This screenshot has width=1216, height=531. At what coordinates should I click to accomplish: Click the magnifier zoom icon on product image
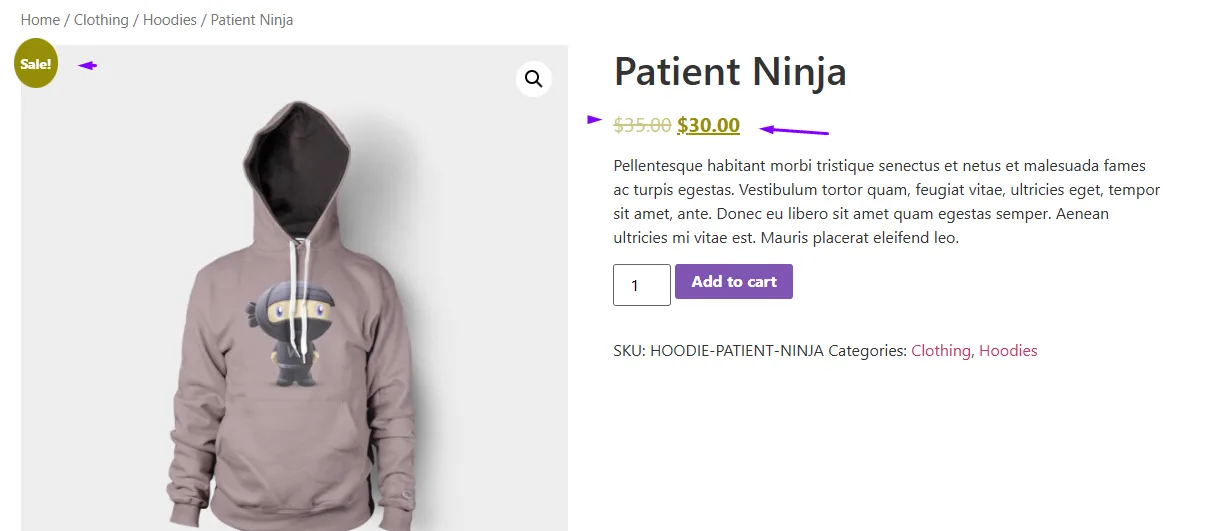pyautogui.click(x=534, y=78)
